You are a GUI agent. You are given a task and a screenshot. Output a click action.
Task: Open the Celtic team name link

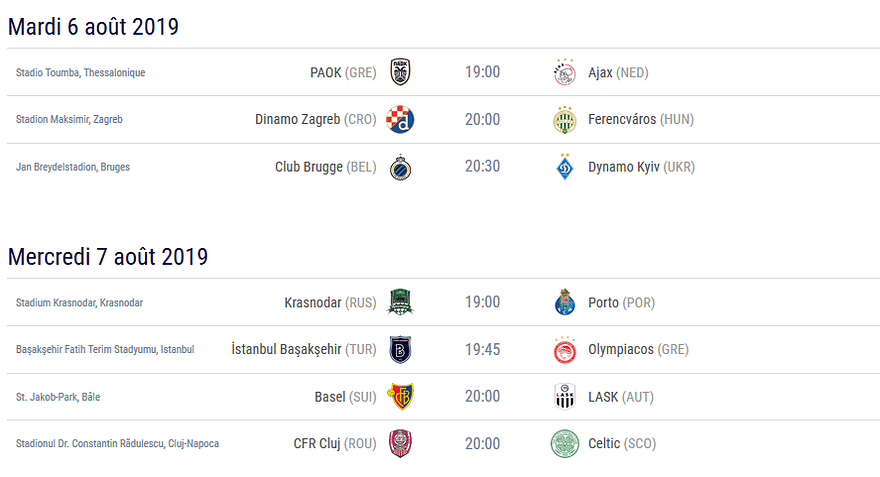(x=604, y=443)
